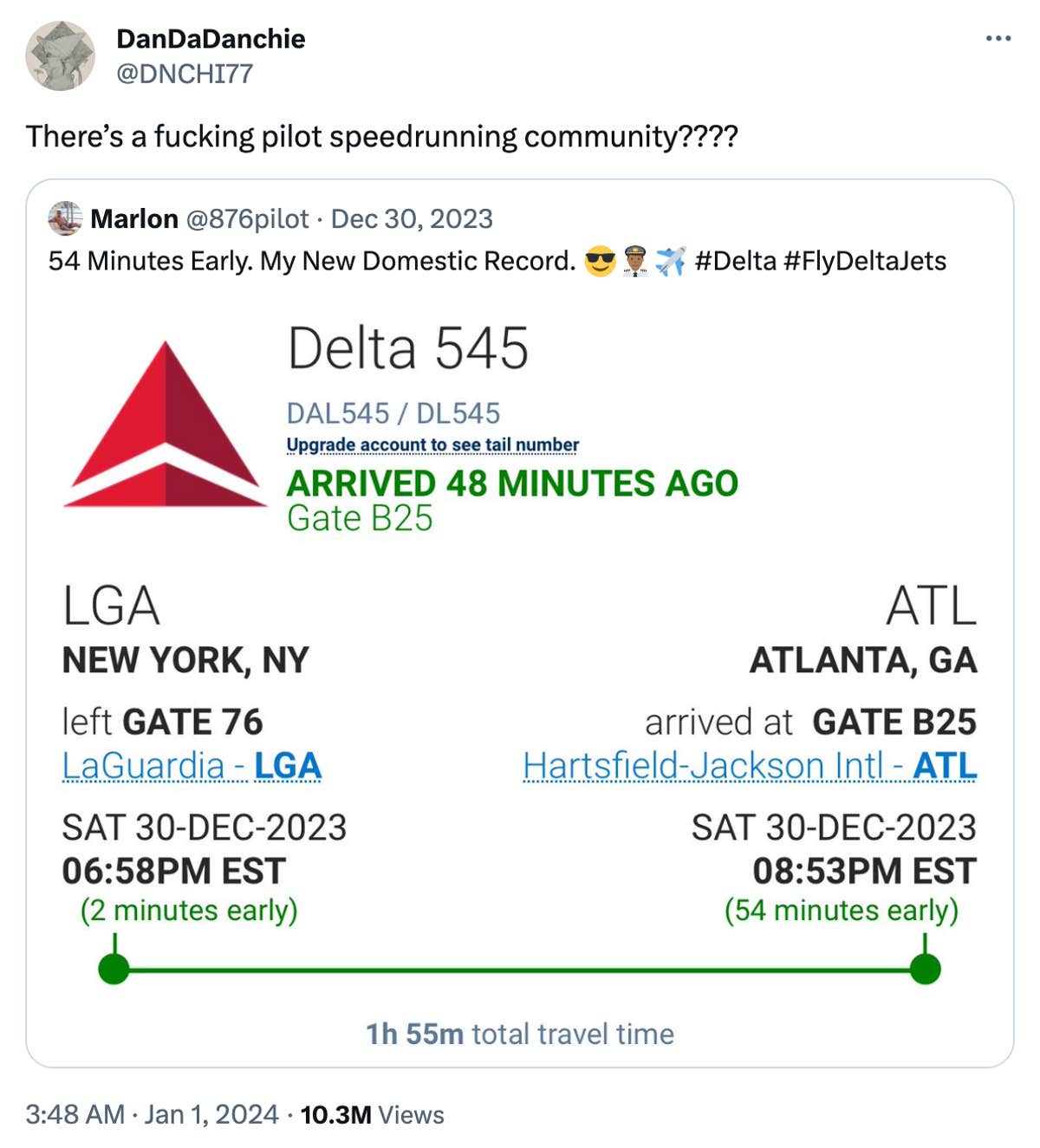Click the LaGuardia - LGA airport link
1040x1148 pixels.
(x=191, y=766)
